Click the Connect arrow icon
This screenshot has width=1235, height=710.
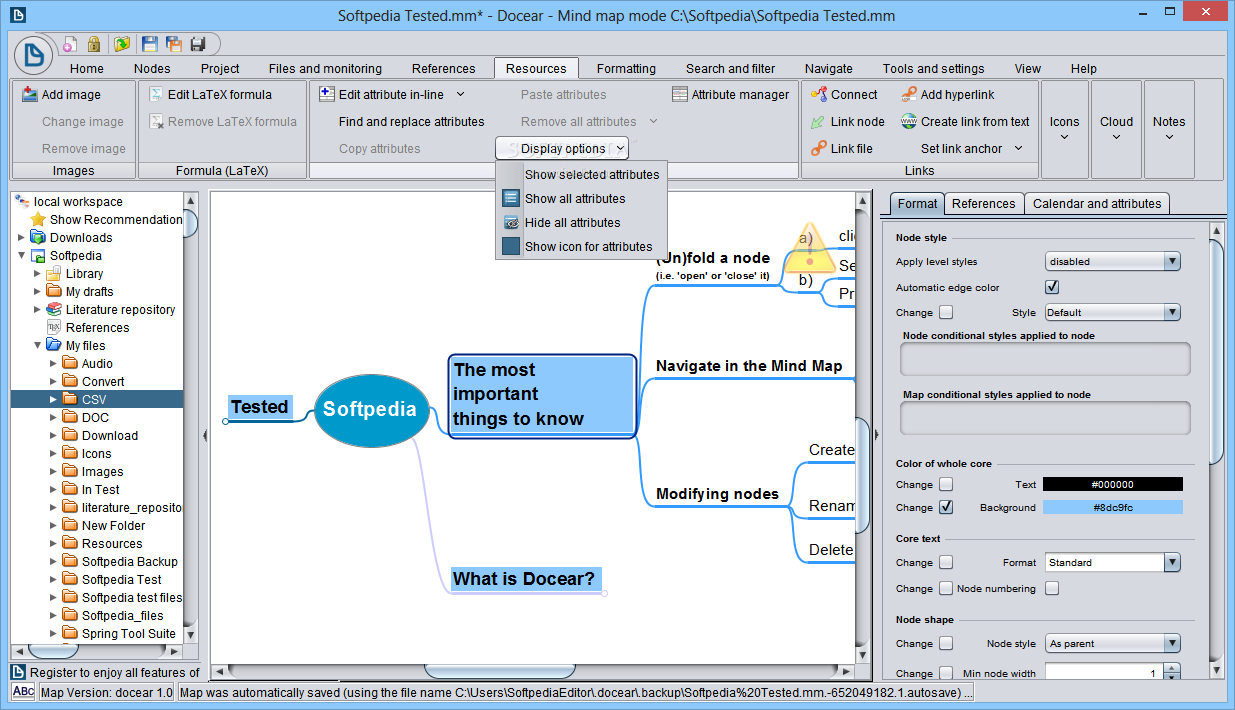(818, 95)
